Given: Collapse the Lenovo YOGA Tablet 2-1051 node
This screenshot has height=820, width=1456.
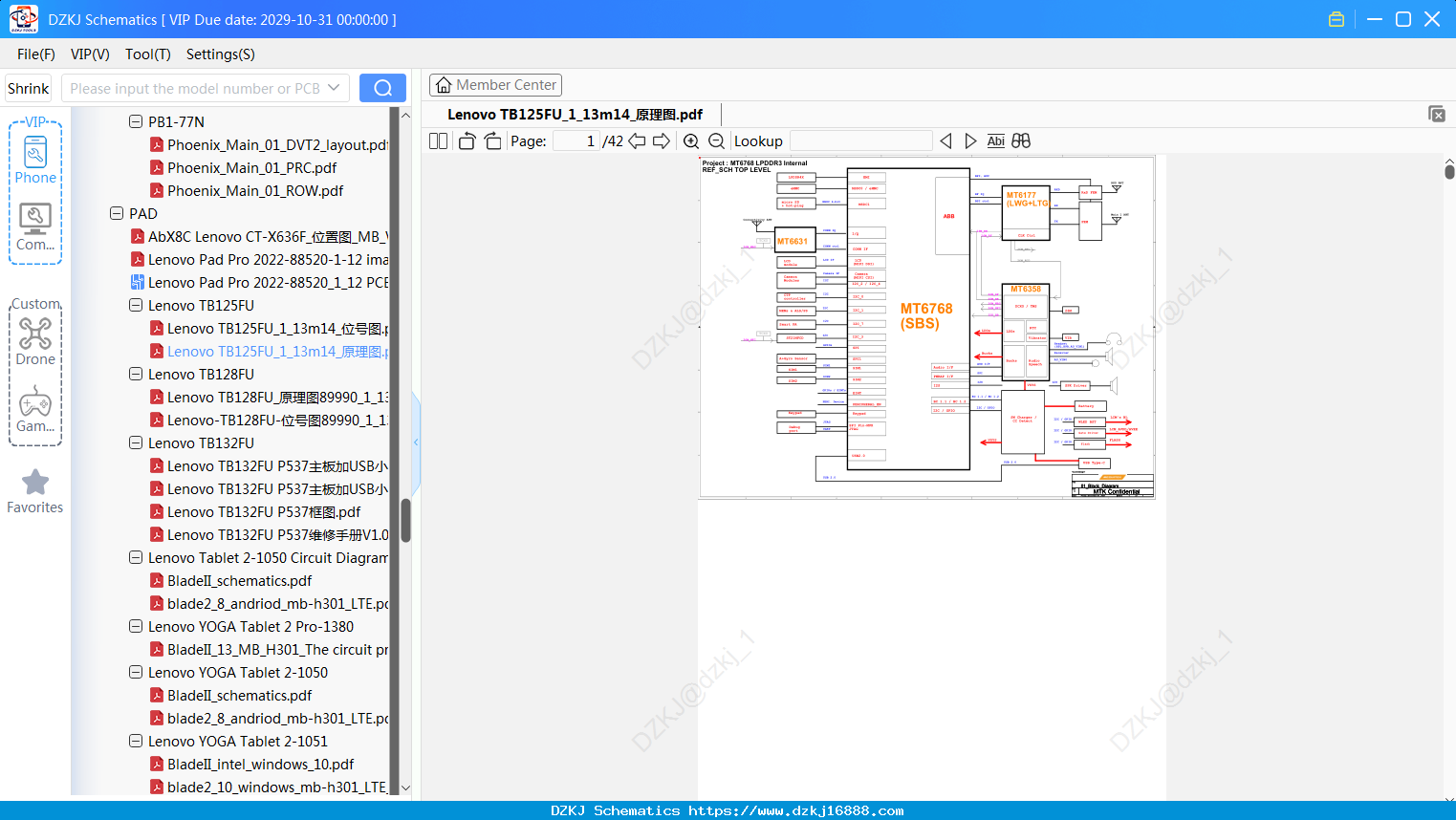Looking at the screenshot, I should pyautogui.click(x=136, y=741).
